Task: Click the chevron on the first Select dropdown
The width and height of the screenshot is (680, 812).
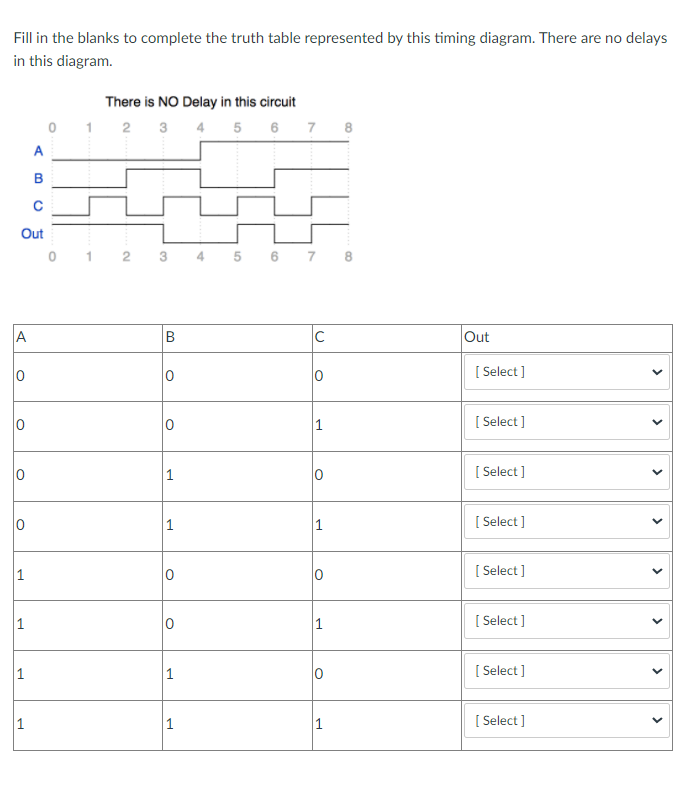Action: pyautogui.click(x=657, y=371)
